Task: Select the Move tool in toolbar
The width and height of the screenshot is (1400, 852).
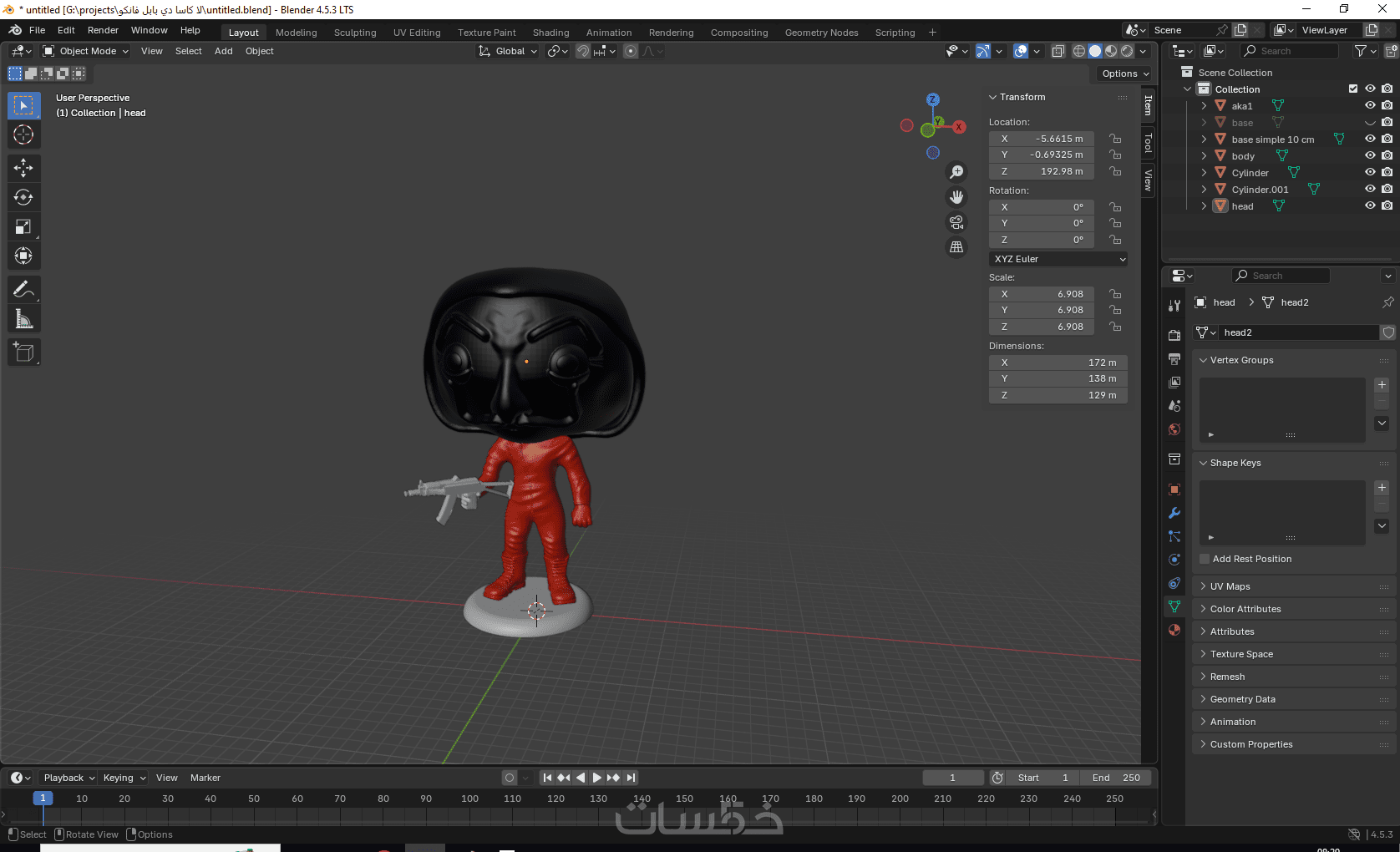Action: click(x=23, y=168)
